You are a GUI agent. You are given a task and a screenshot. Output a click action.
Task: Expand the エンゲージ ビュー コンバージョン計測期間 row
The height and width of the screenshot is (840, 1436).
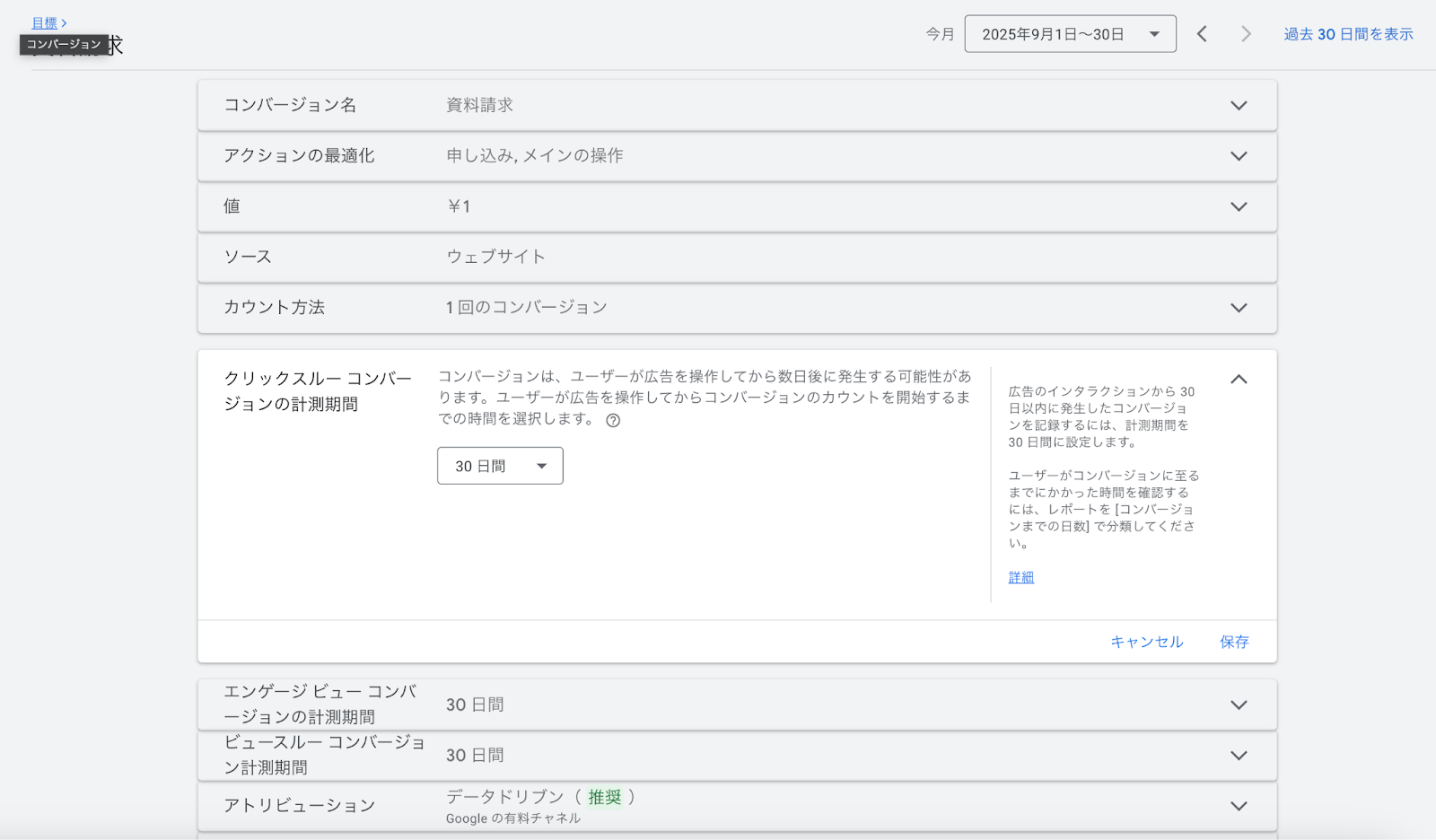[1239, 705]
